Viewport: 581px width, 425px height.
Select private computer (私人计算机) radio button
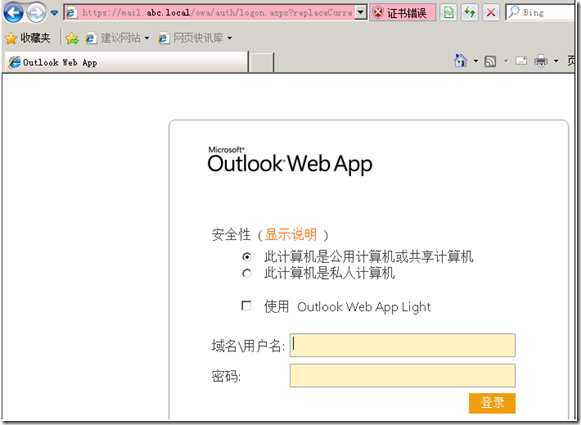pyautogui.click(x=246, y=273)
